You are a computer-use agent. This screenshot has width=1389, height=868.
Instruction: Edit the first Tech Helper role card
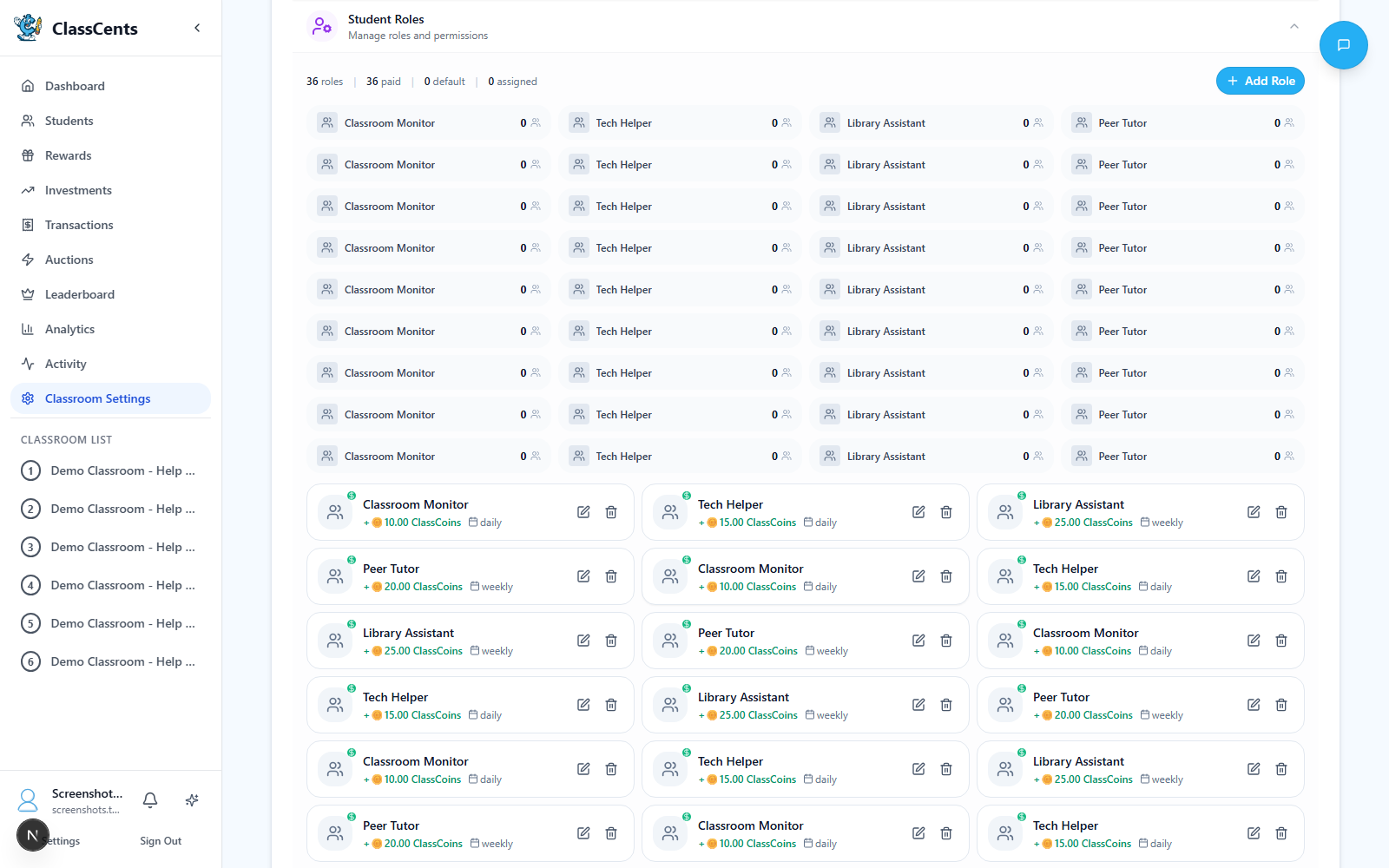tap(918, 512)
